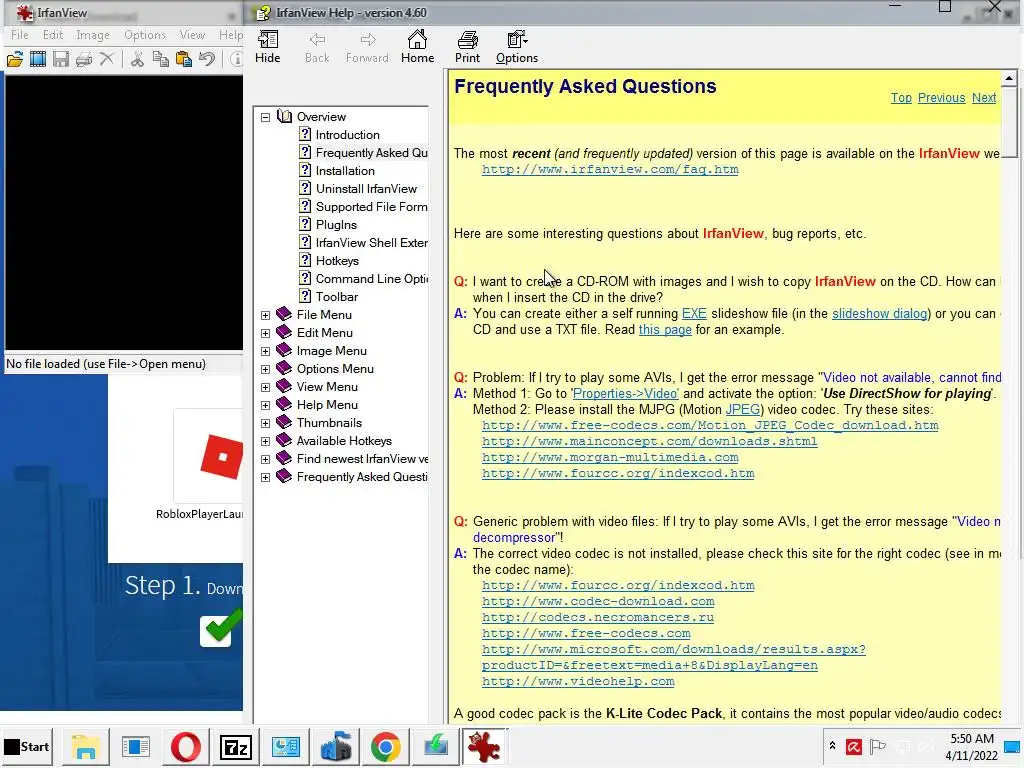Click the Back arrow in Help toolbar
The width and height of the screenshot is (1024, 768).
click(317, 47)
